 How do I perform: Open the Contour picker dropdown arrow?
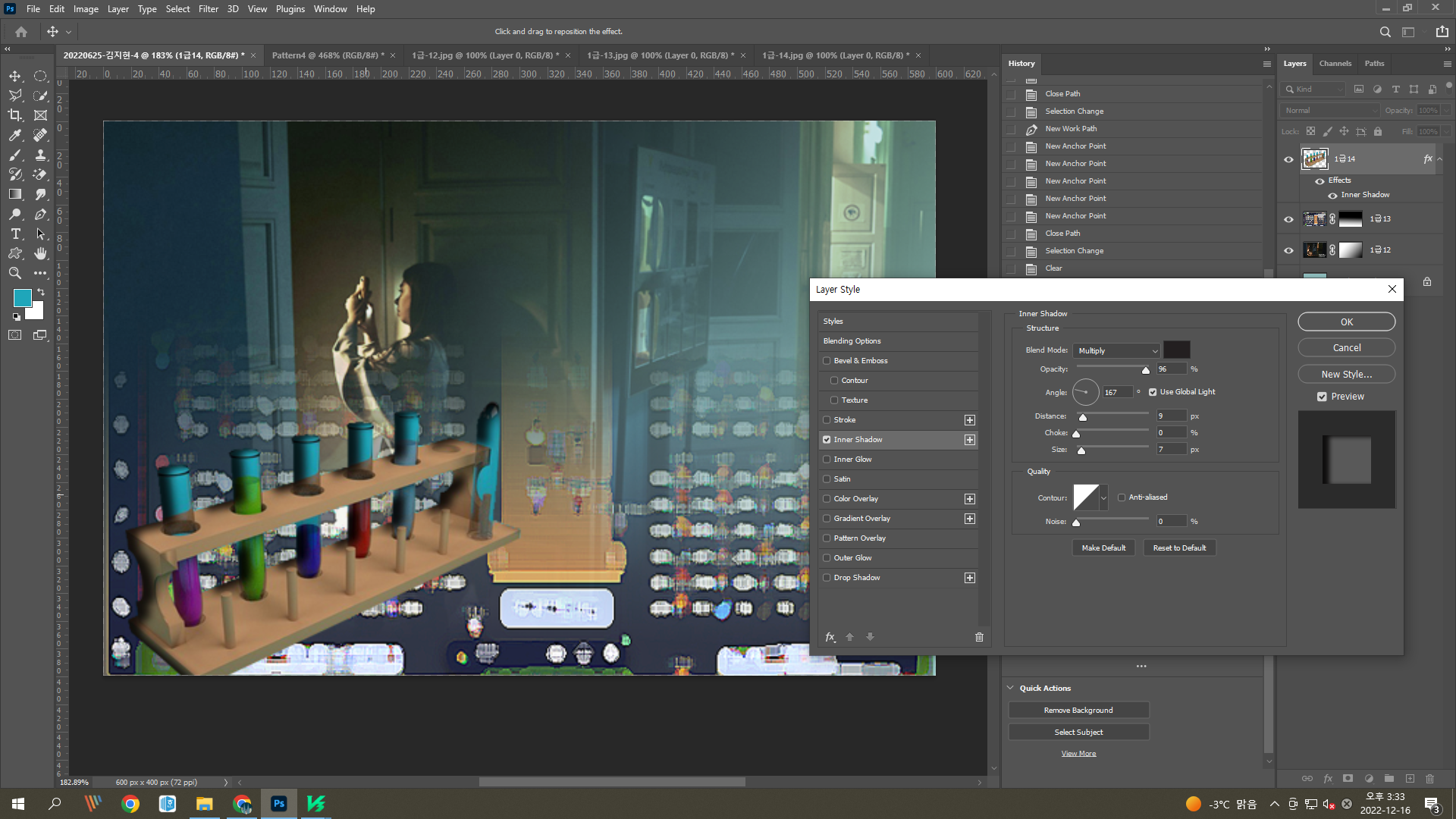pyautogui.click(x=1103, y=498)
